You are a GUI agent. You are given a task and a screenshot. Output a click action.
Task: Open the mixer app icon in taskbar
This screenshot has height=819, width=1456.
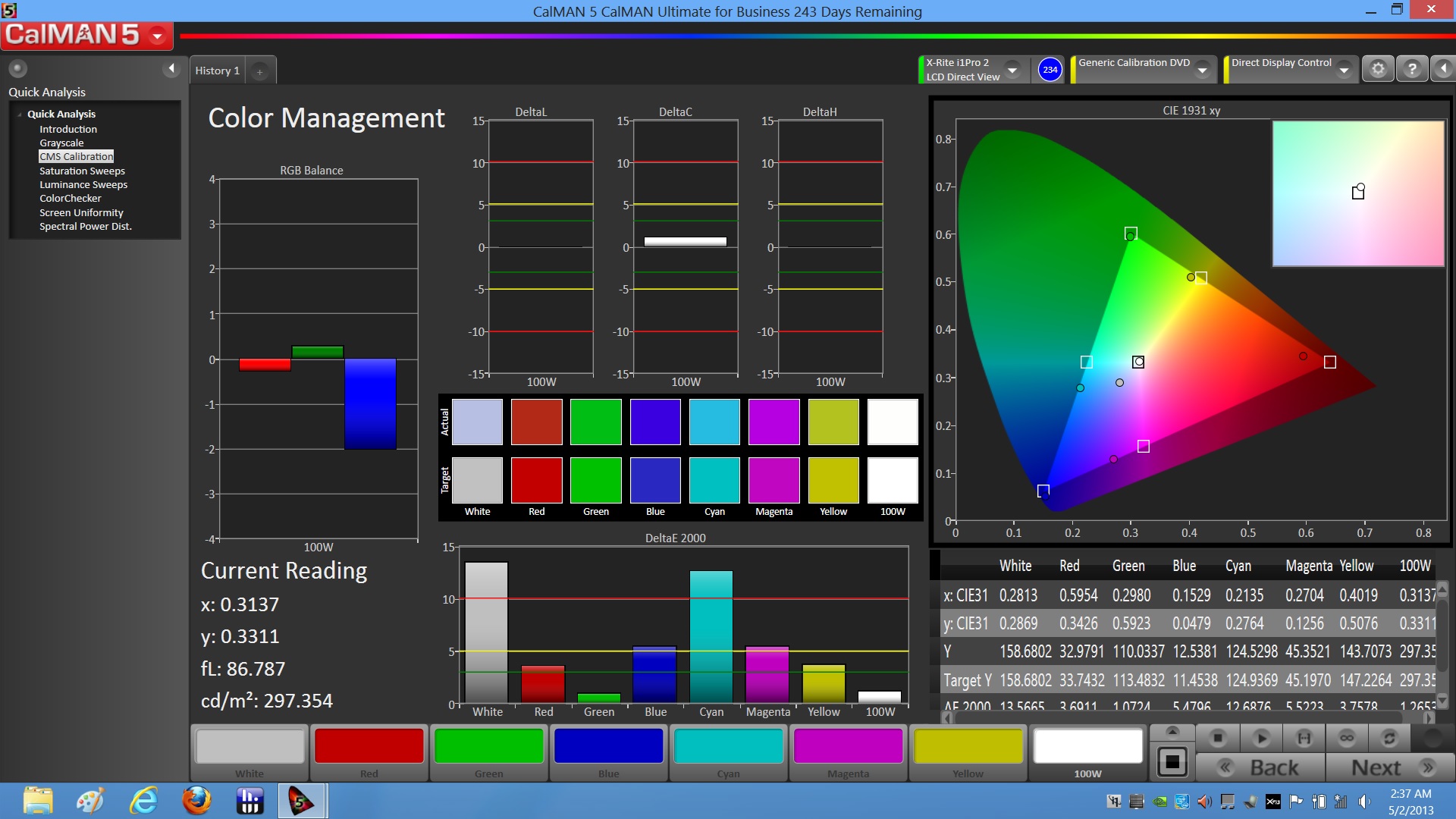point(249,801)
